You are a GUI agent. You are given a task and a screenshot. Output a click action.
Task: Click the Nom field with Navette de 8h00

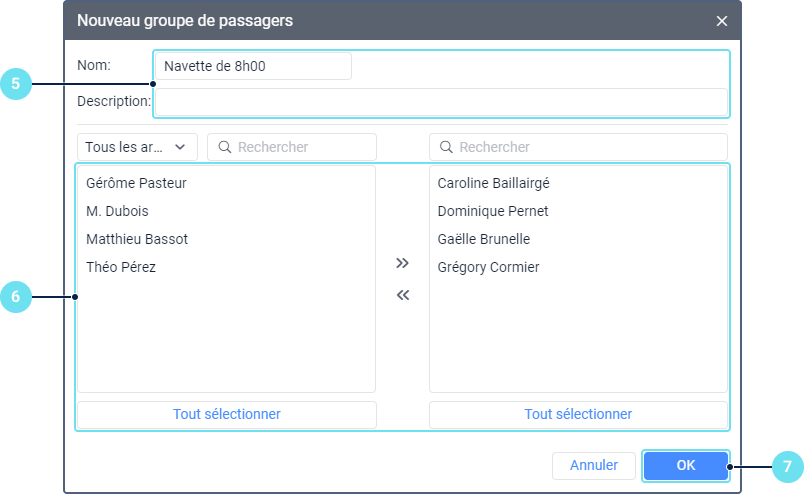pyautogui.click(x=253, y=66)
